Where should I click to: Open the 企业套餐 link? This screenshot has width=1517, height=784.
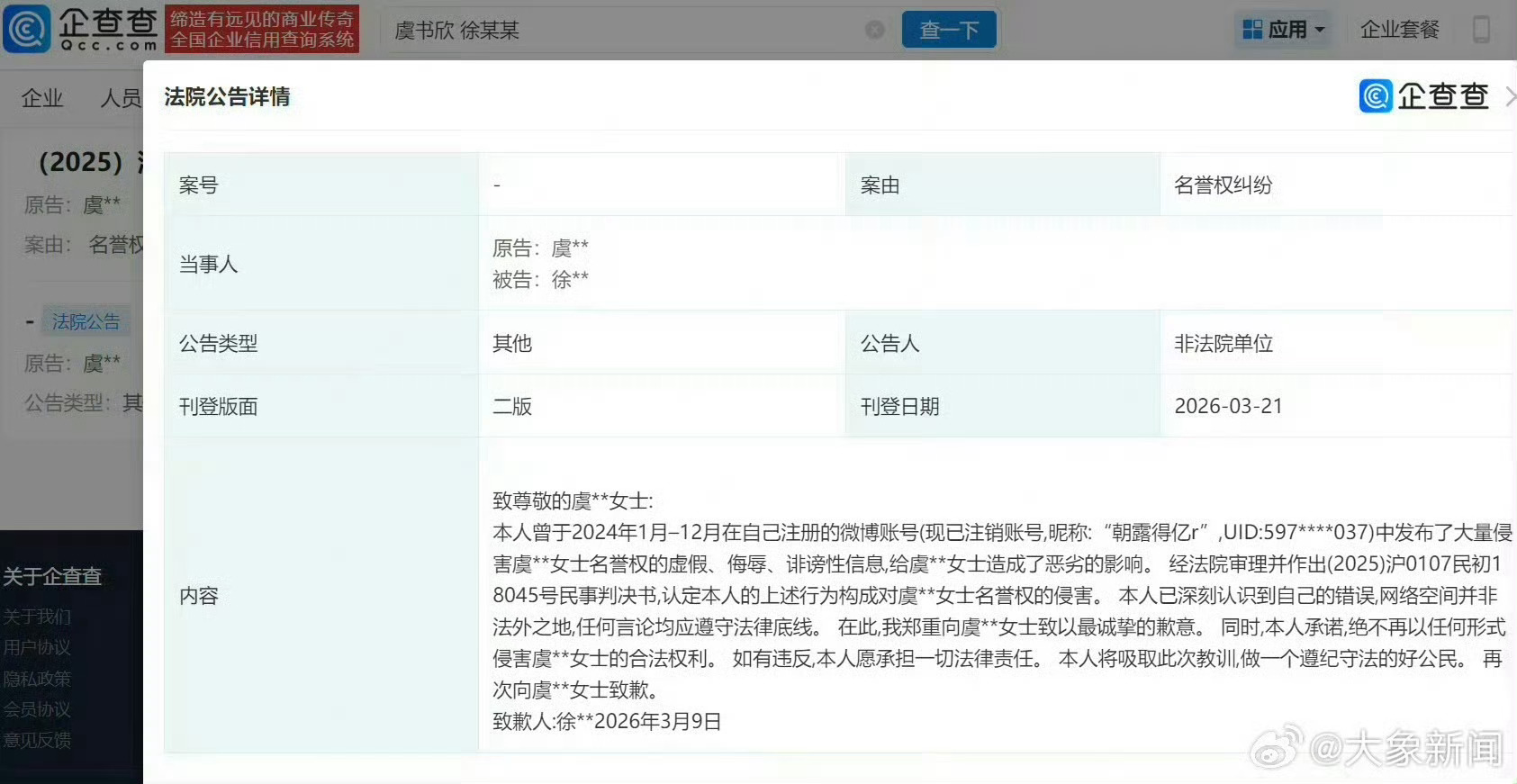click(x=1399, y=30)
